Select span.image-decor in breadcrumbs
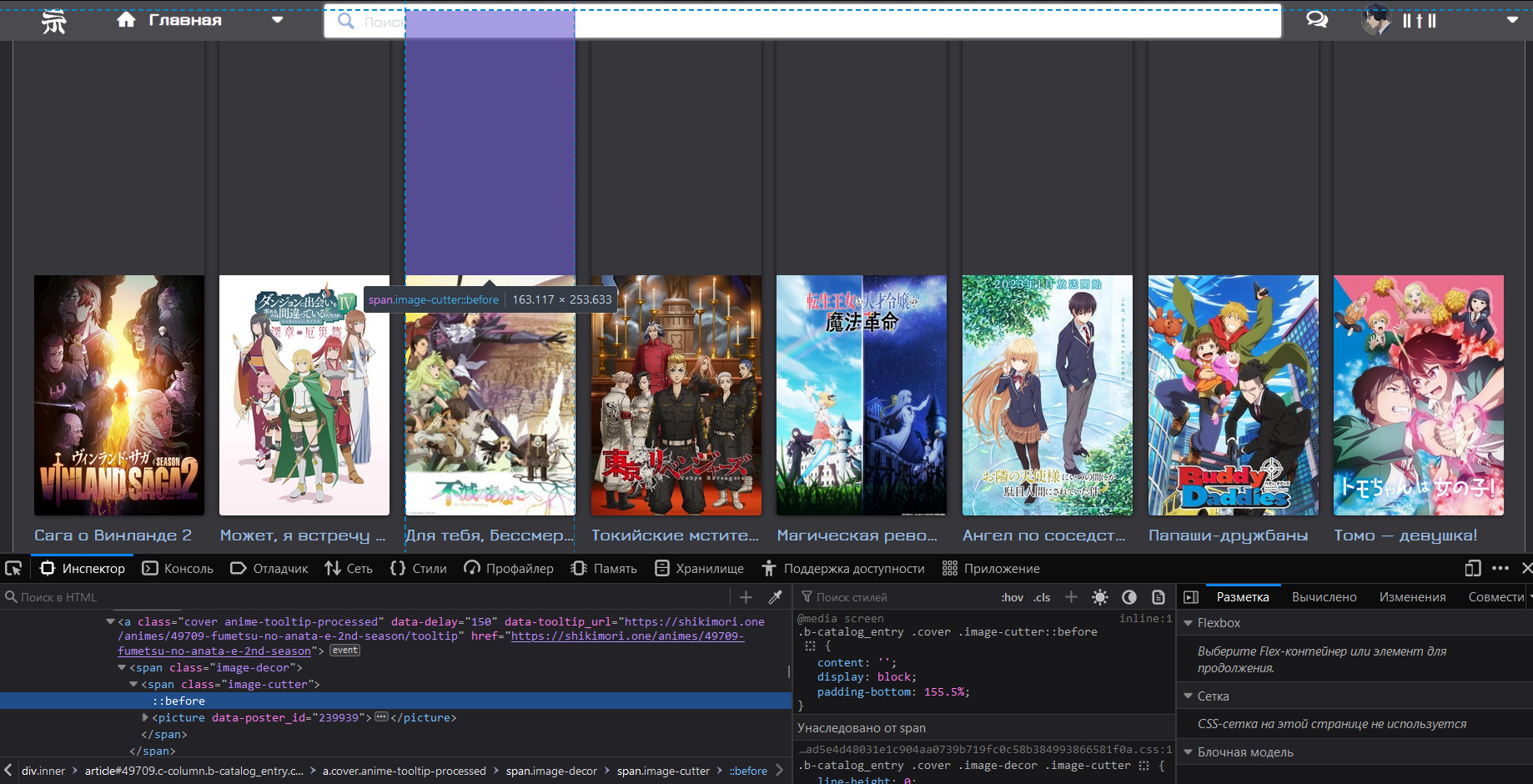 (x=551, y=771)
